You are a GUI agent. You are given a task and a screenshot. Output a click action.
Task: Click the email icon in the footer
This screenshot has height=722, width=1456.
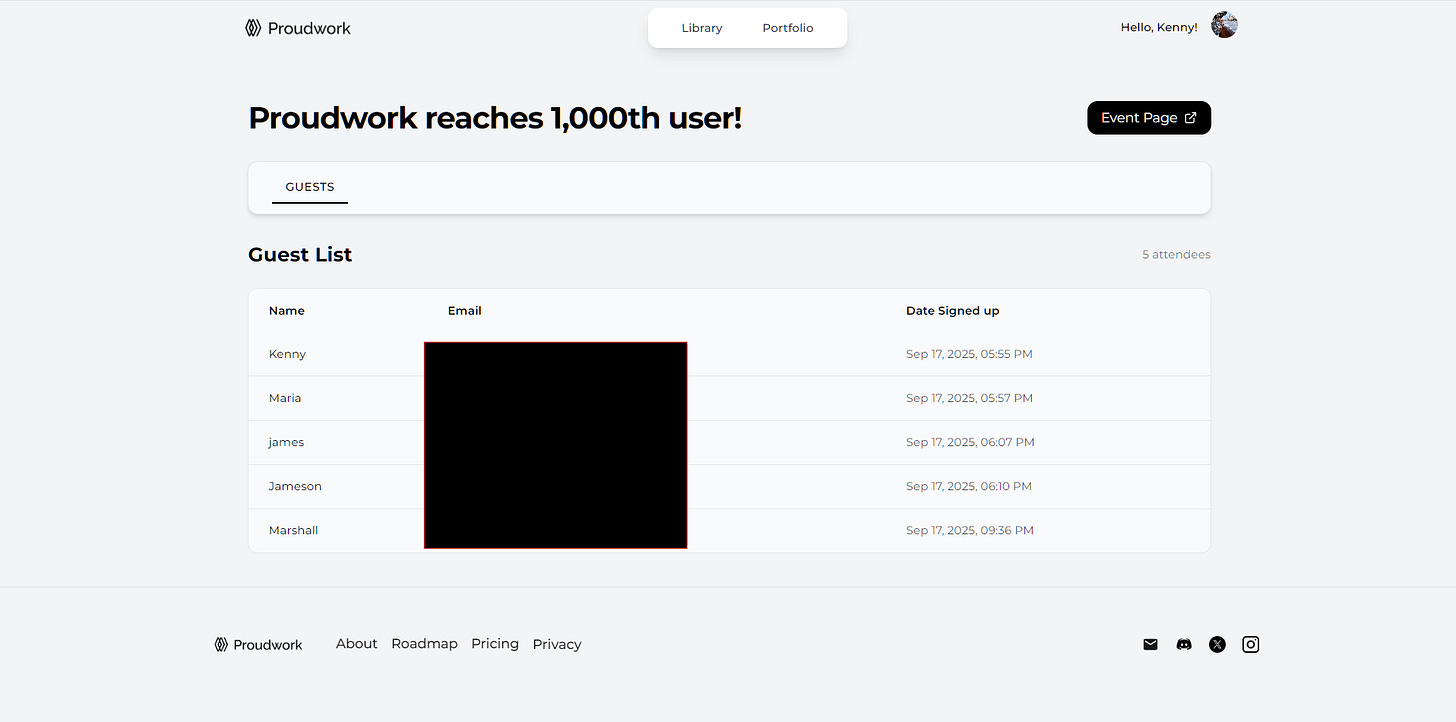coord(1150,644)
